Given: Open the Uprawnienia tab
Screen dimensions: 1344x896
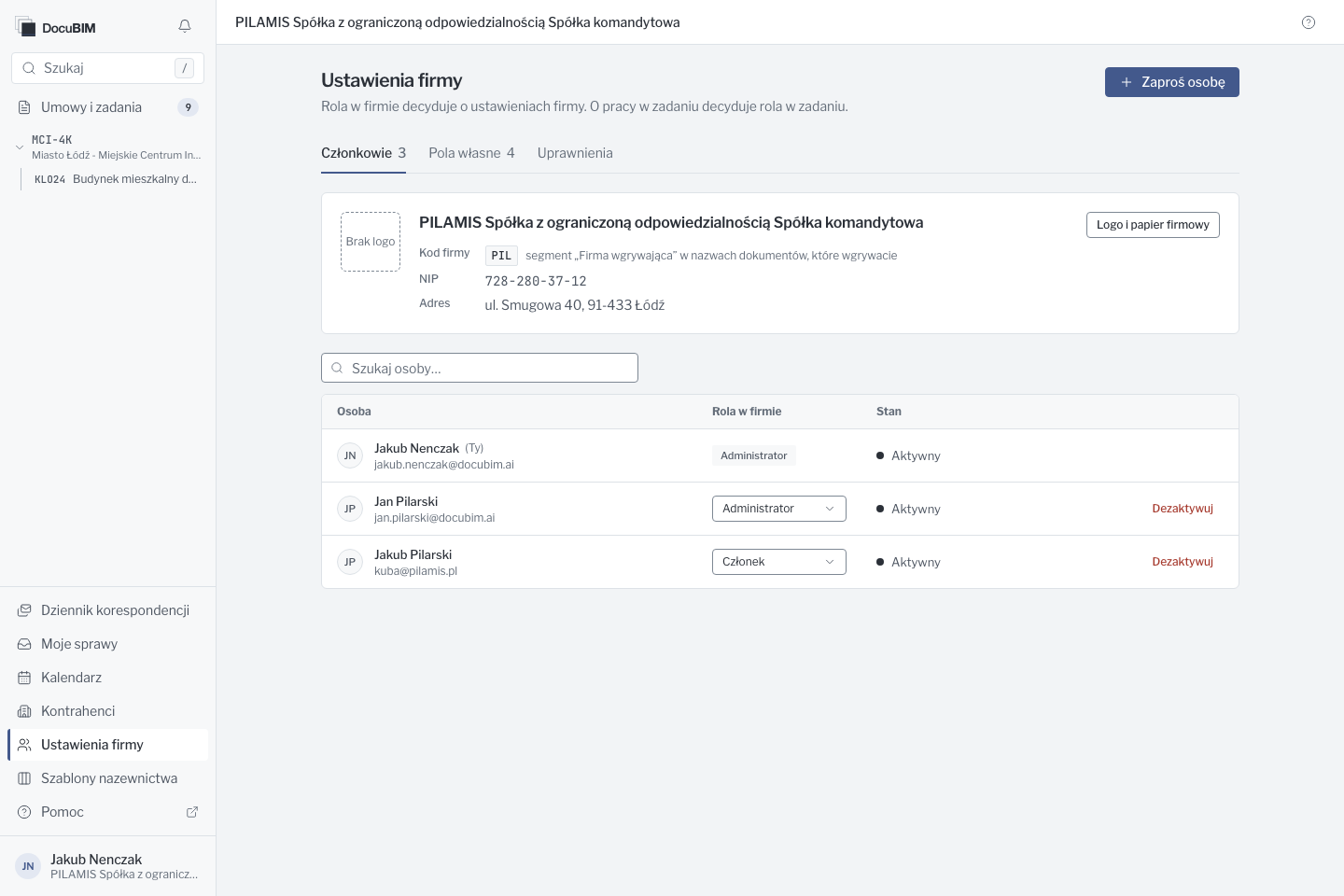Looking at the screenshot, I should click(575, 153).
